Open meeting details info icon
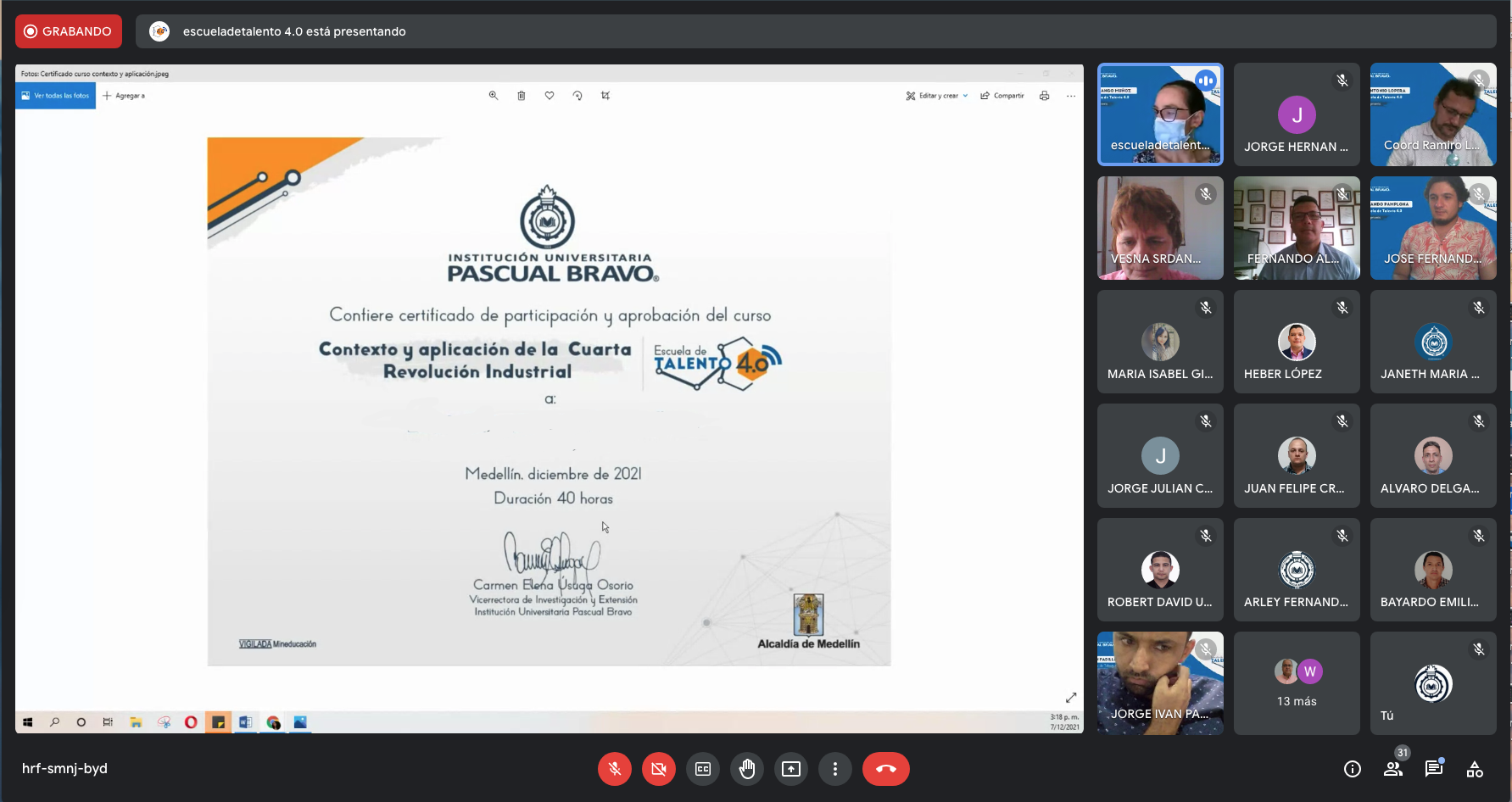Screen dimensions: 1512x802 (1353, 769)
